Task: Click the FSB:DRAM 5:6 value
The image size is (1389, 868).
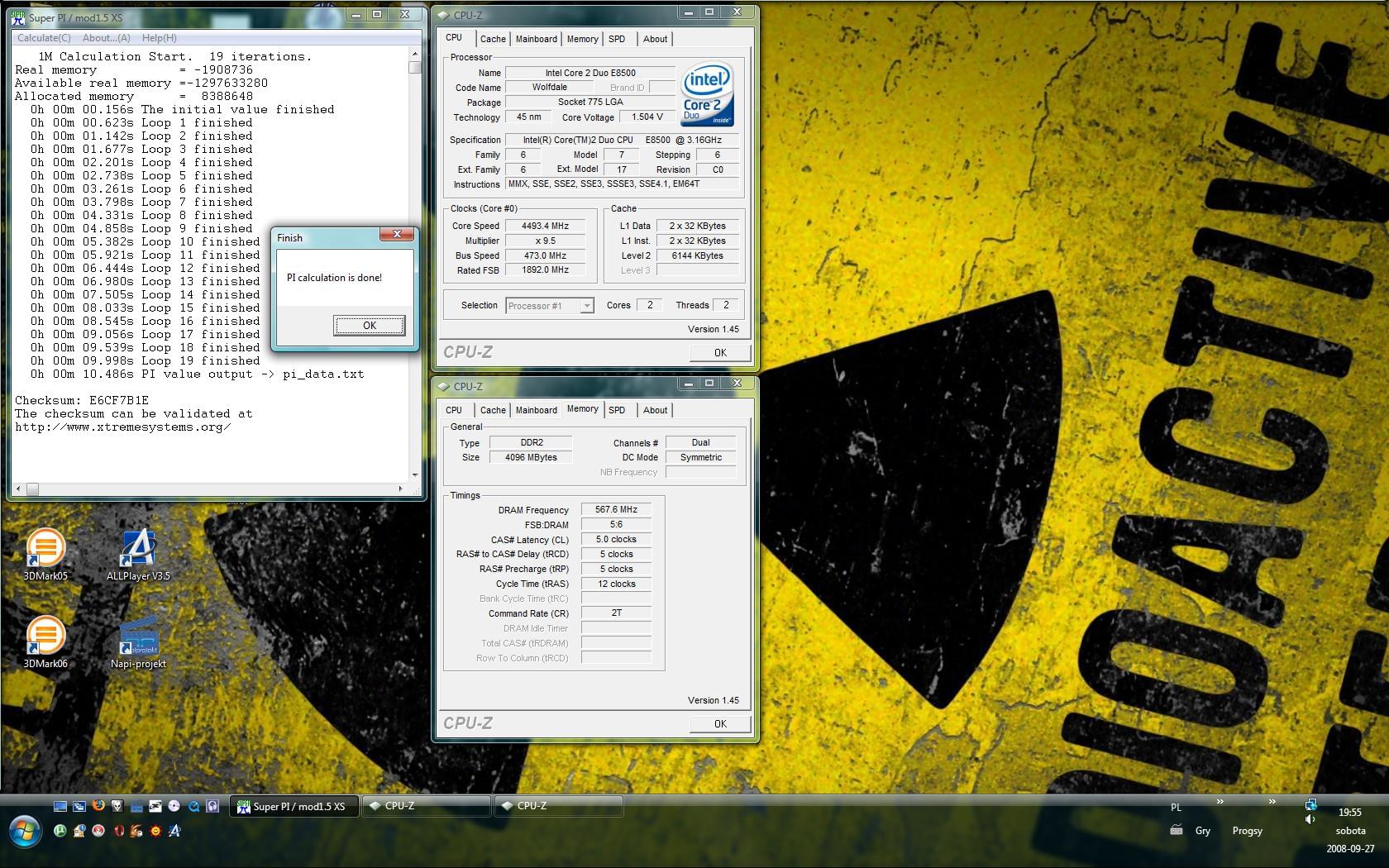Action: [616, 525]
